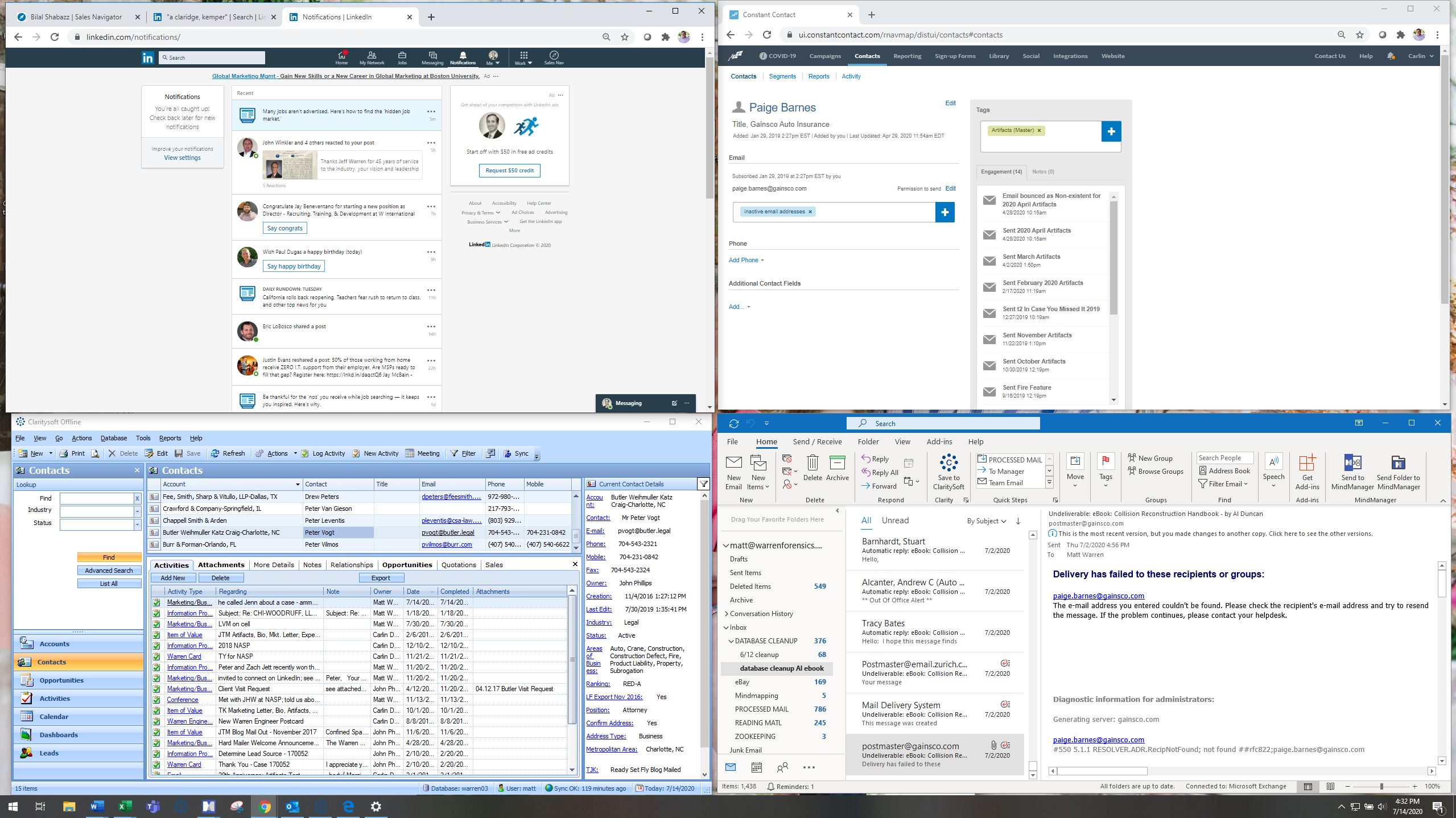Toggle checkbox for 'he called Jenn about a case' row
Screen dimensions: 1456x818
click(x=156, y=602)
